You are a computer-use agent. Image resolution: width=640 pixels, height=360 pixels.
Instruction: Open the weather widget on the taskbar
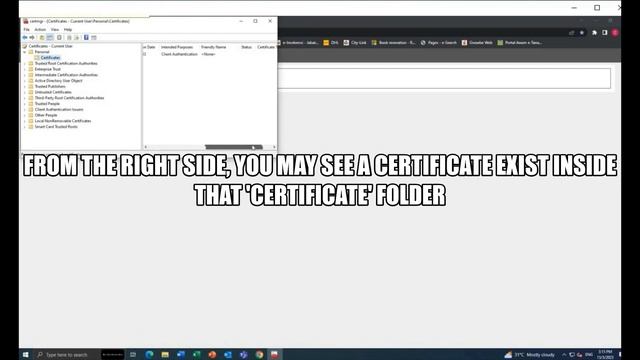pos(530,355)
